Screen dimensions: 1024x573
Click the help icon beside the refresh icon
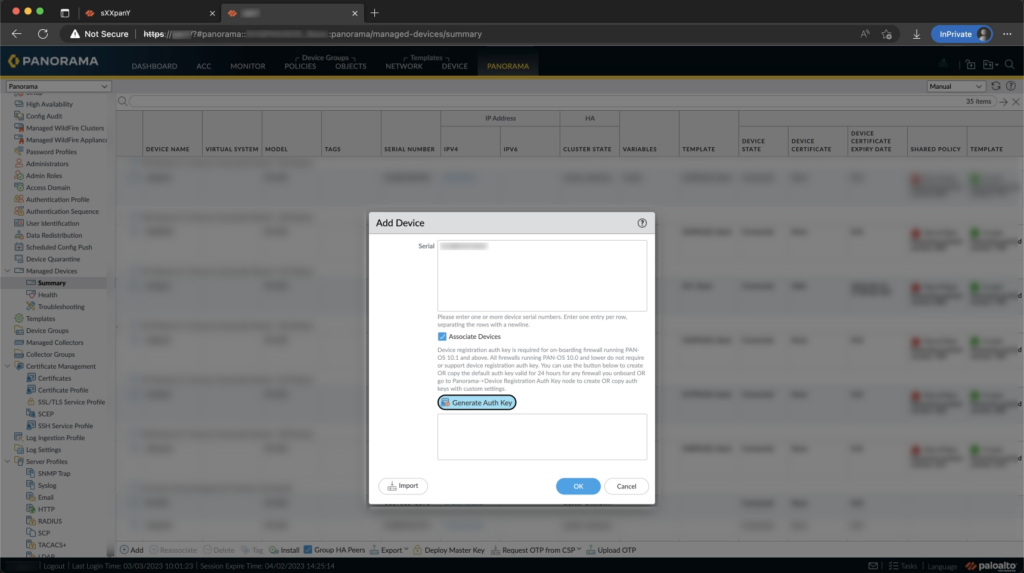pos(1011,86)
